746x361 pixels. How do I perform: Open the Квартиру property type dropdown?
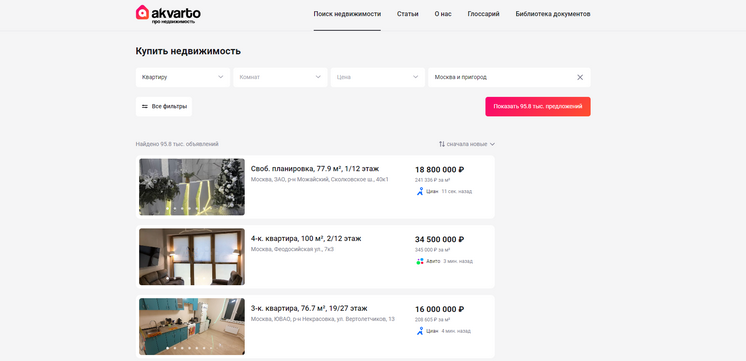click(183, 77)
